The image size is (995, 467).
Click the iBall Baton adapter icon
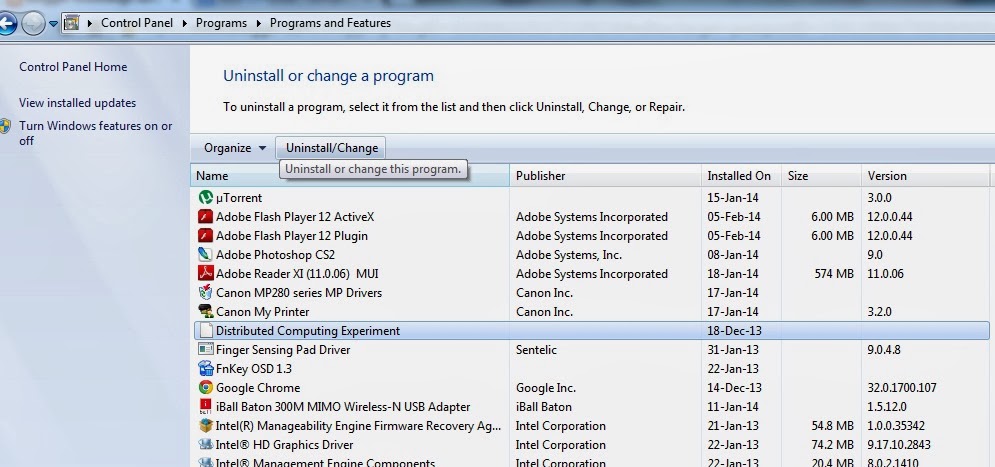[206, 407]
